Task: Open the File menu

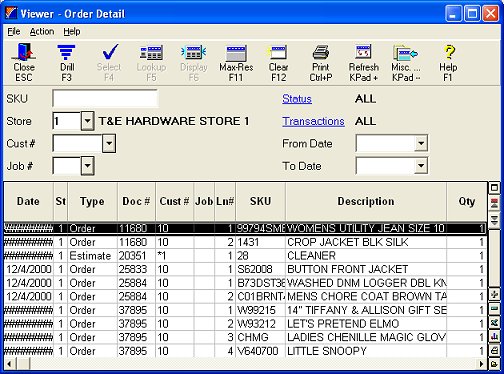Action: (x=14, y=32)
